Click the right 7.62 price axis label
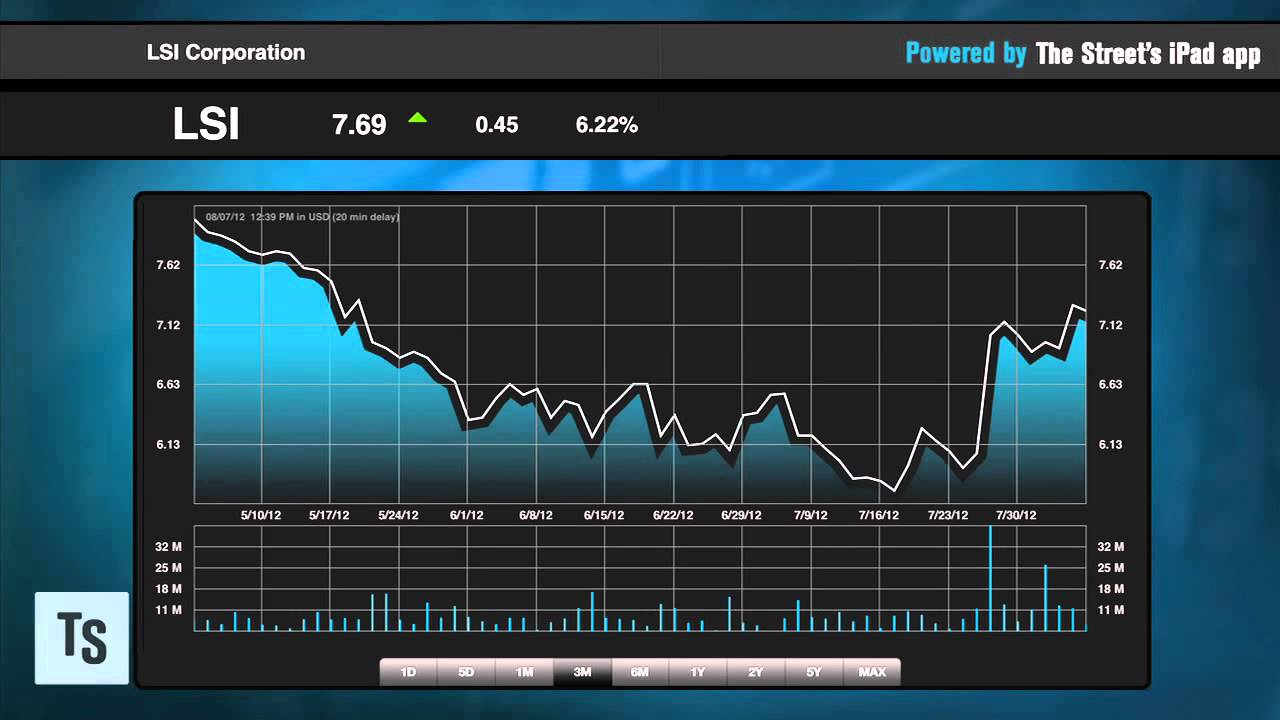The width and height of the screenshot is (1280, 720). [1110, 265]
